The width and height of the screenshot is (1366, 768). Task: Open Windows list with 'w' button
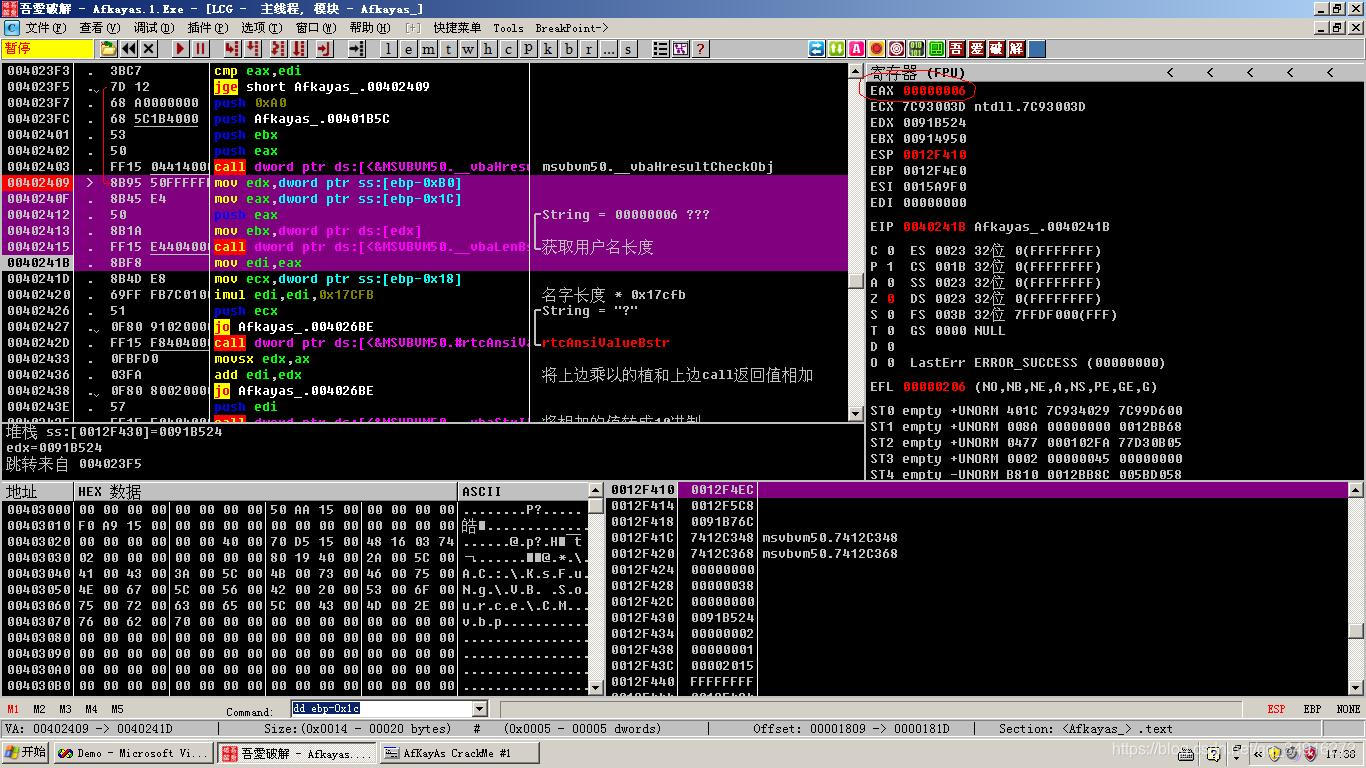click(468, 48)
